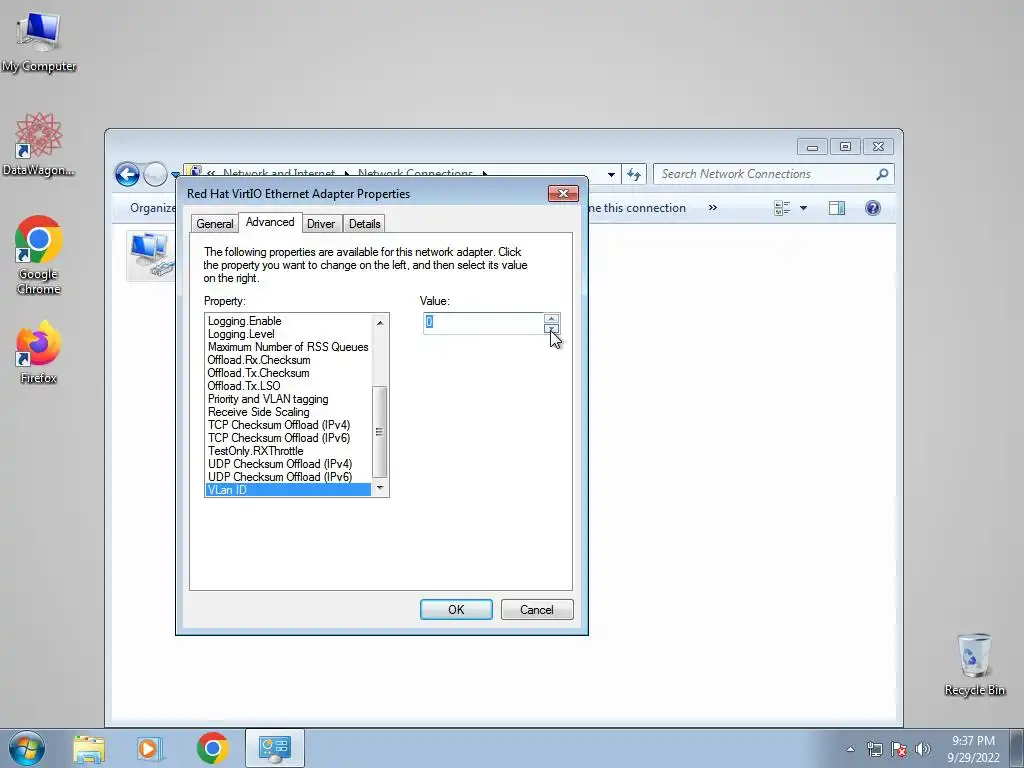Decrease the VLan ID value with the down spinner
Image resolution: width=1024 pixels, height=768 pixels.
coord(551,328)
